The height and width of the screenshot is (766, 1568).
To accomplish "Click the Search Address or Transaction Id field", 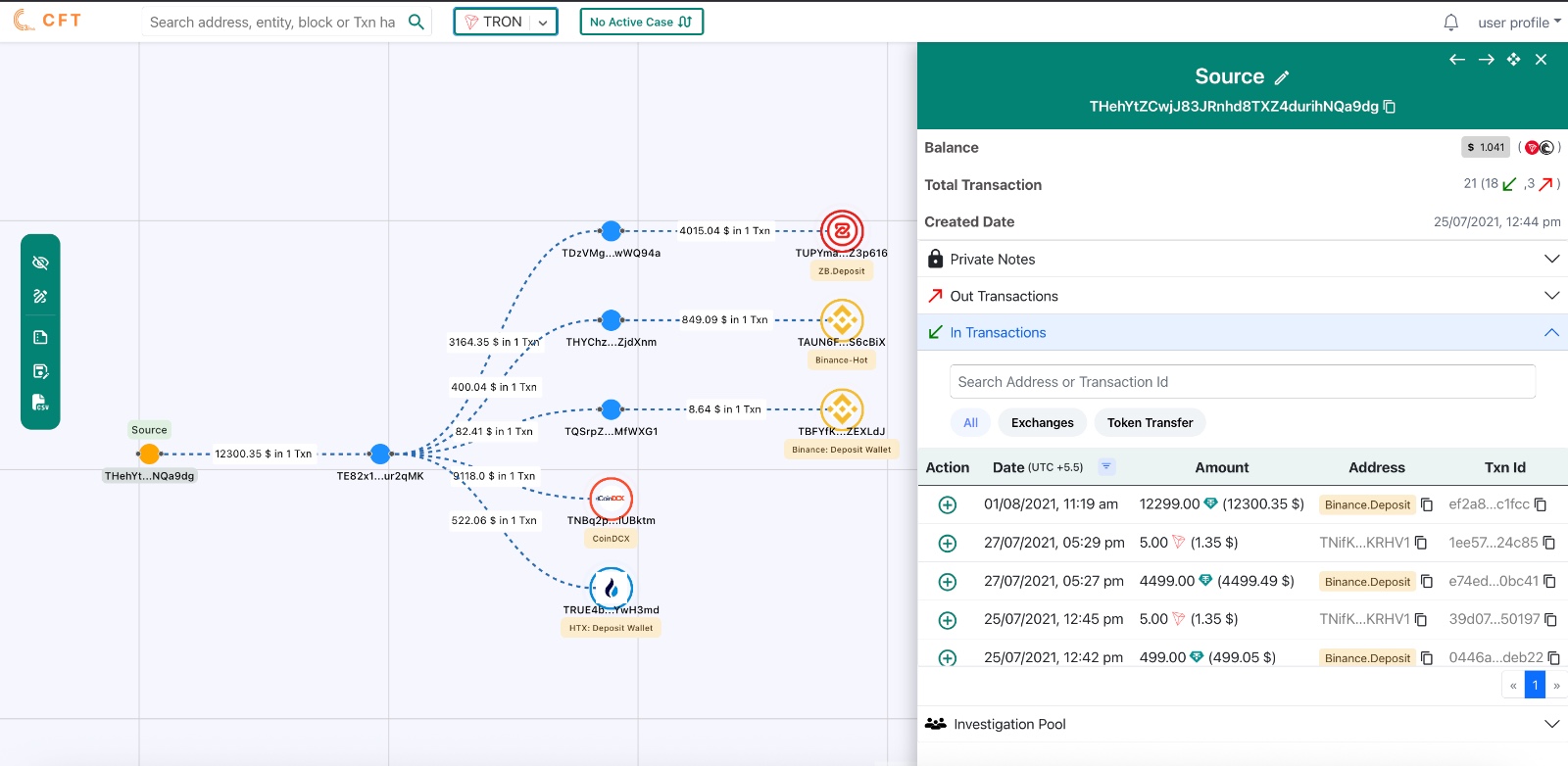I will (x=1242, y=382).
